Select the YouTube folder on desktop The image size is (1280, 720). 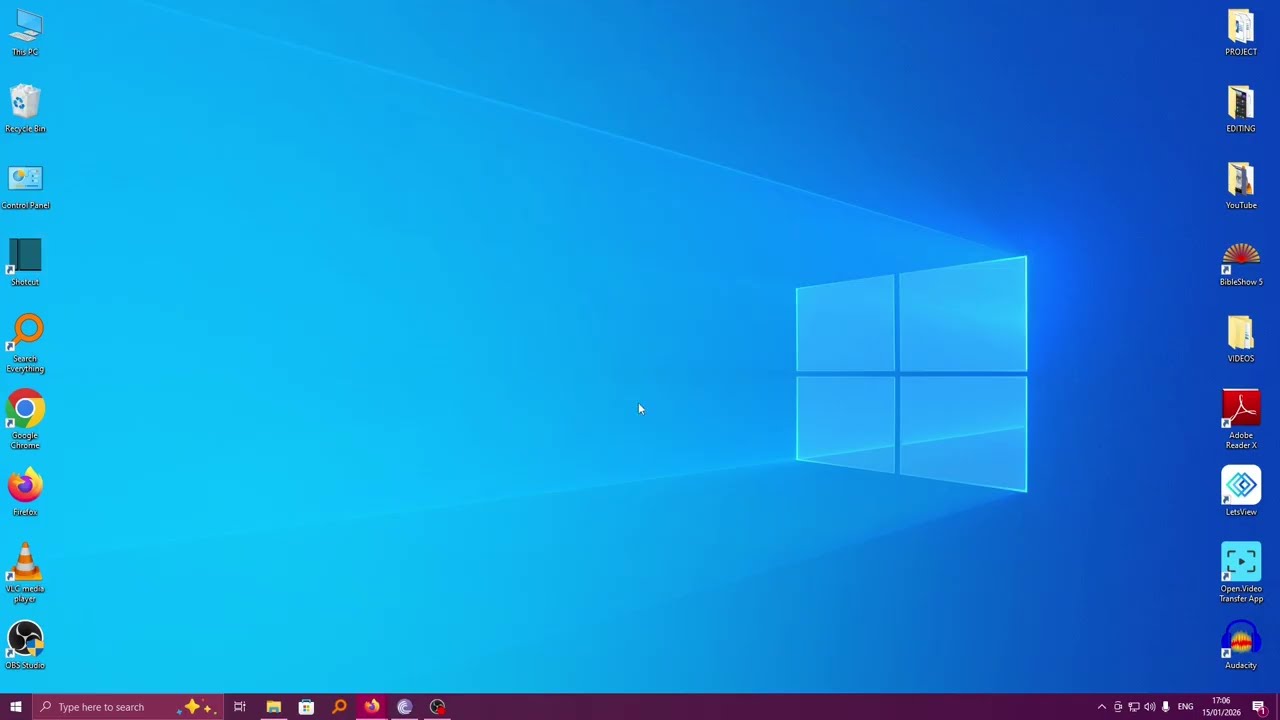(x=1241, y=187)
